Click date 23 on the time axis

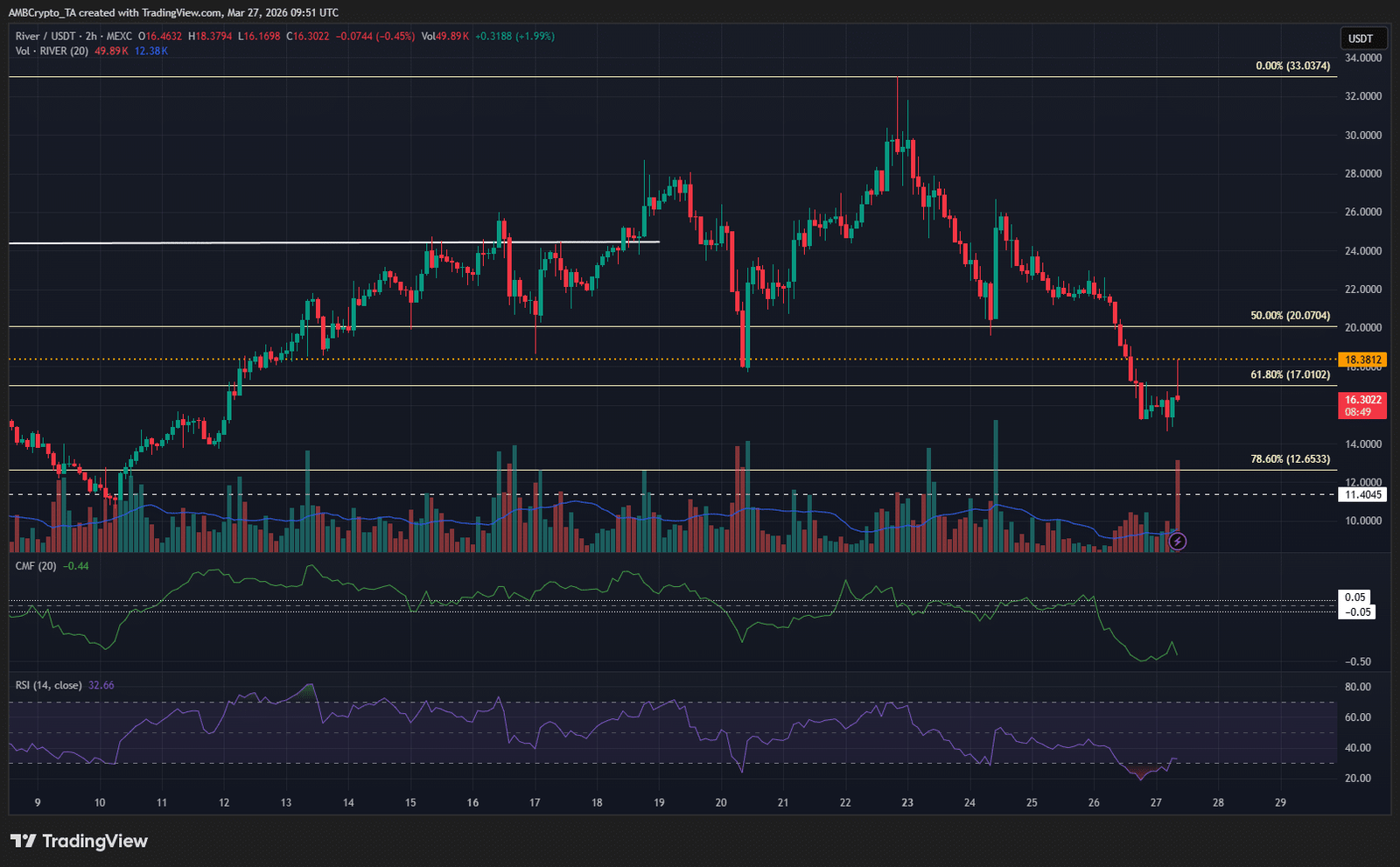(907, 802)
